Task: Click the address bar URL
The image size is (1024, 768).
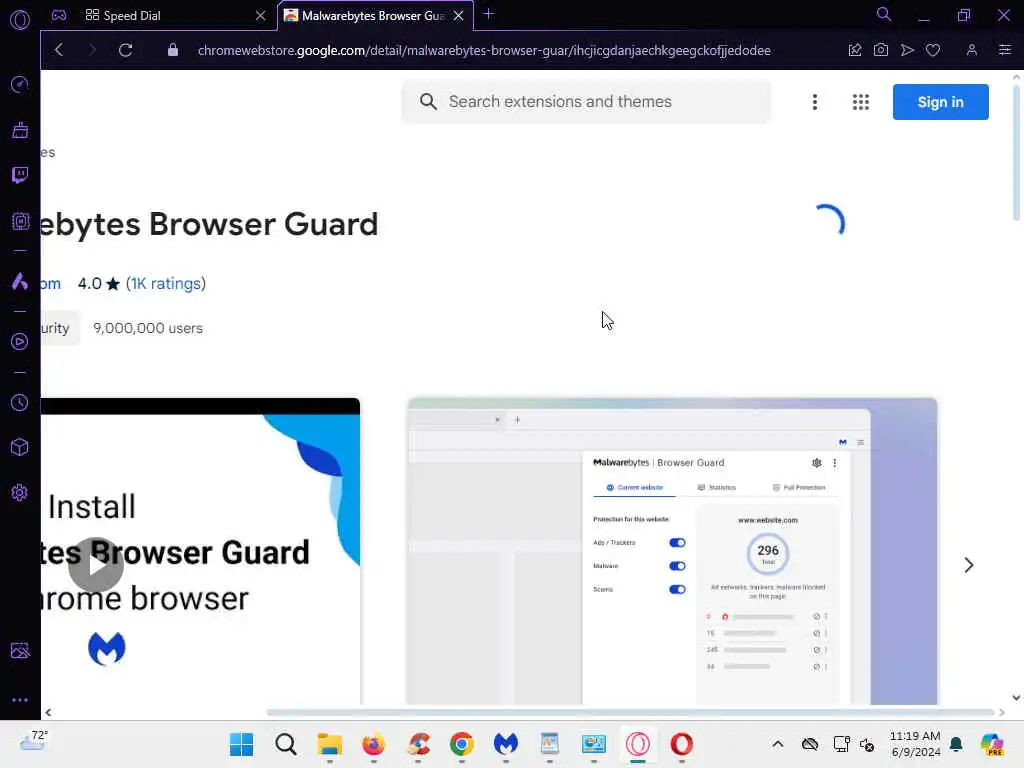Action: tap(484, 50)
